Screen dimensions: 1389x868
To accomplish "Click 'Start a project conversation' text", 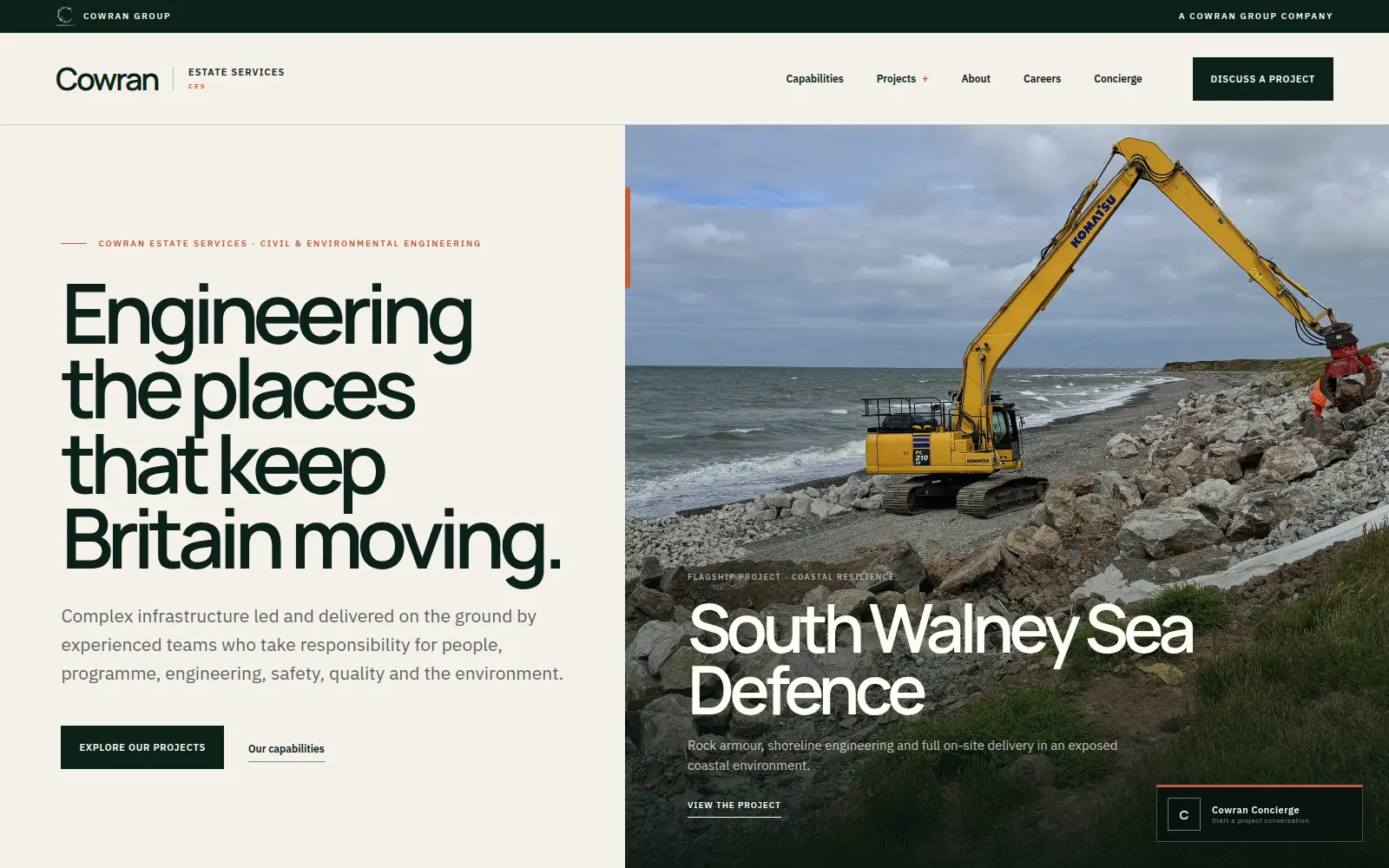I will pyautogui.click(x=1261, y=821).
